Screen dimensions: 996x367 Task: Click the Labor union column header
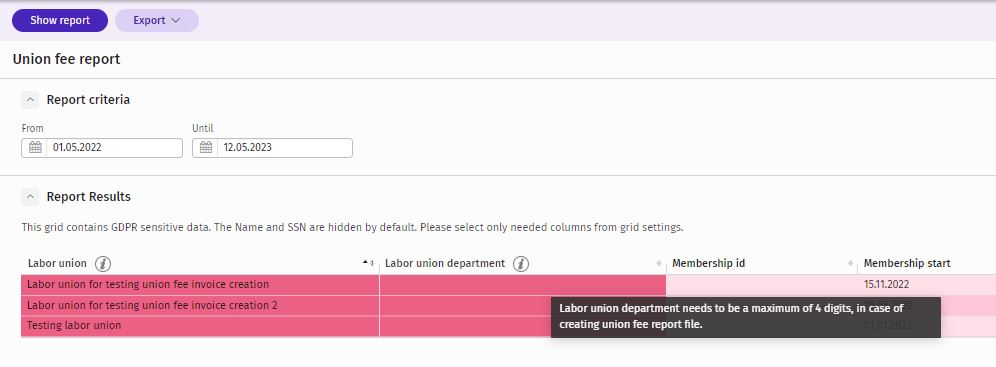[57, 264]
